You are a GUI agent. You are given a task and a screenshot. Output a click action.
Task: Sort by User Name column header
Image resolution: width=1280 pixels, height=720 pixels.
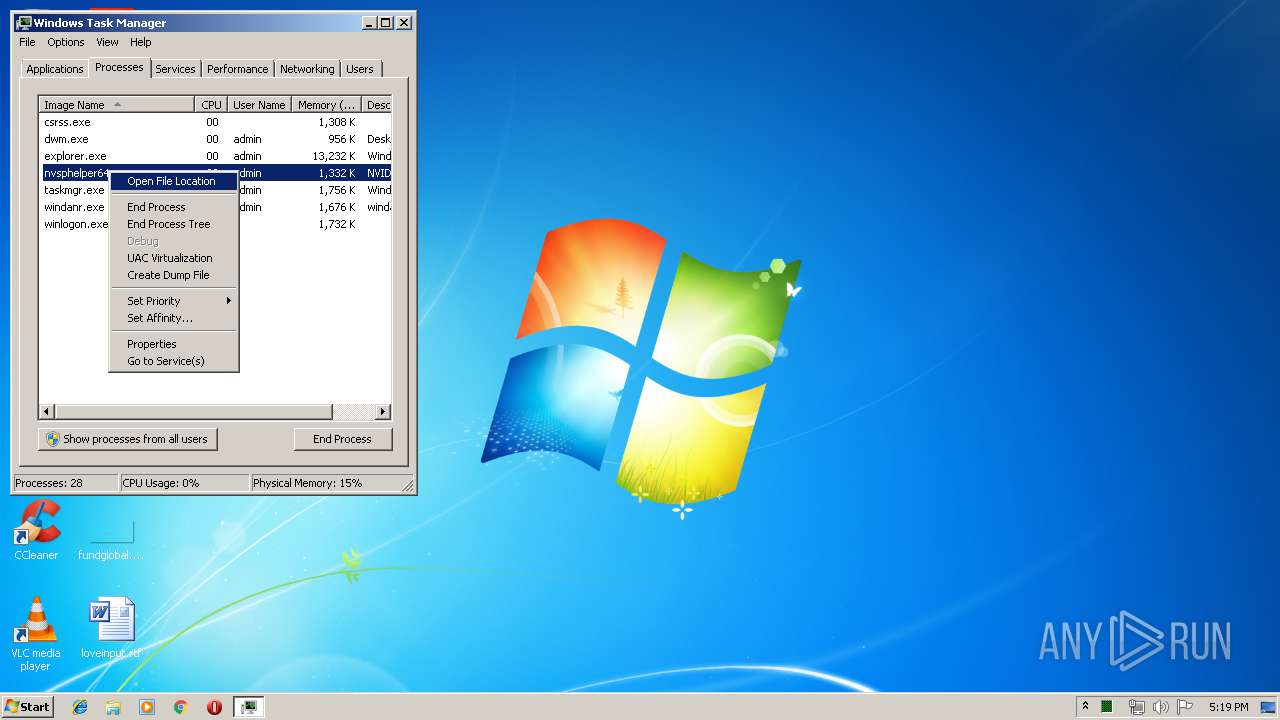(x=259, y=105)
